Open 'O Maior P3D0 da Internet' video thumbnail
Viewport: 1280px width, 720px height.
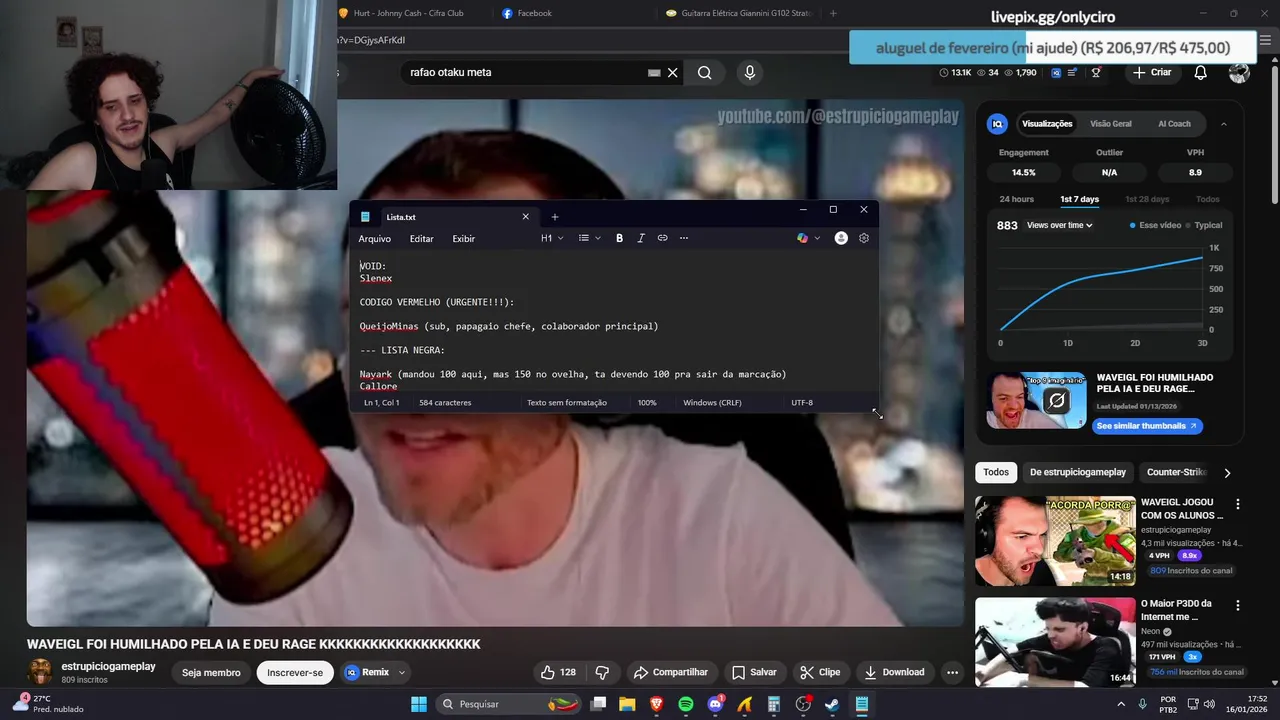click(1055, 643)
